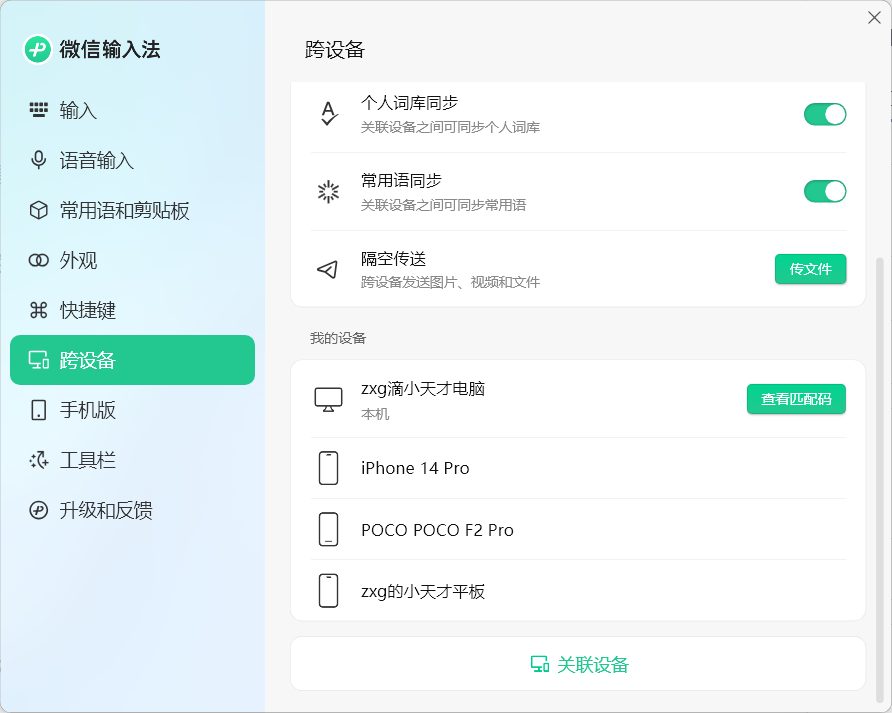Select the zxg的小天才平板 device row
The image size is (892, 713).
[578, 591]
